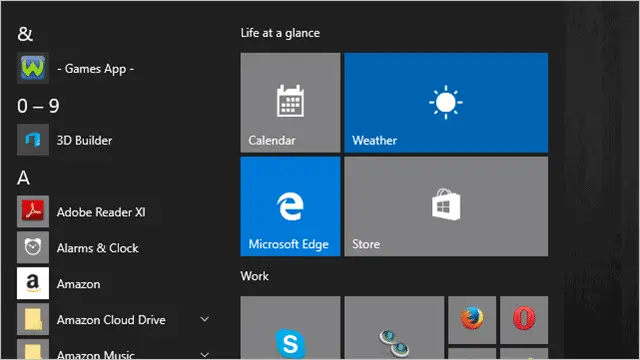Image resolution: width=640 pixels, height=360 pixels.
Task: Open 'Adobe Reader XI' from the app list
Action: pyautogui.click(x=101, y=212)
